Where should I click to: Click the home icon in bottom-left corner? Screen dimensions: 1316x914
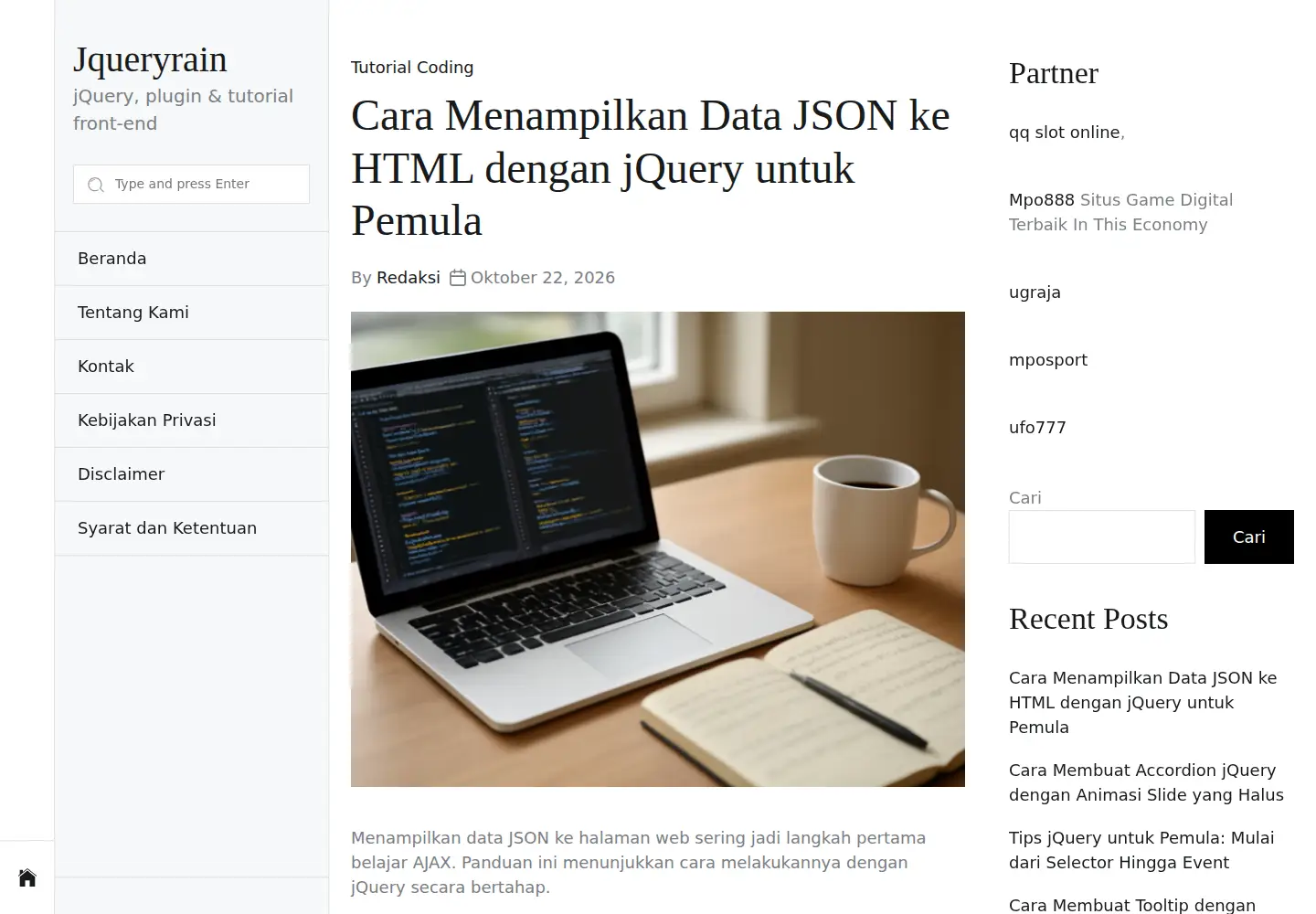pyautogui.click(x=27, y=877)
